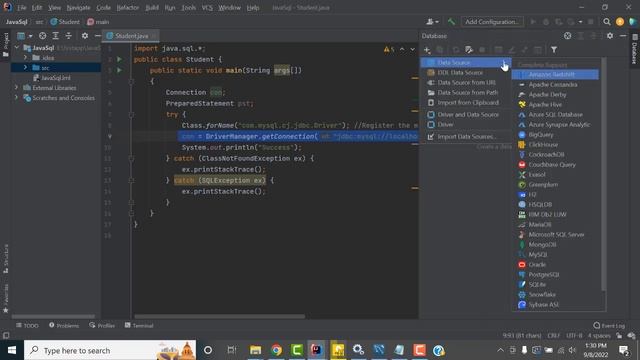Click the filter funnel icon in Database panel
Image resolution: width=640 pixels, height=360 pixels.
click(554, 50)
